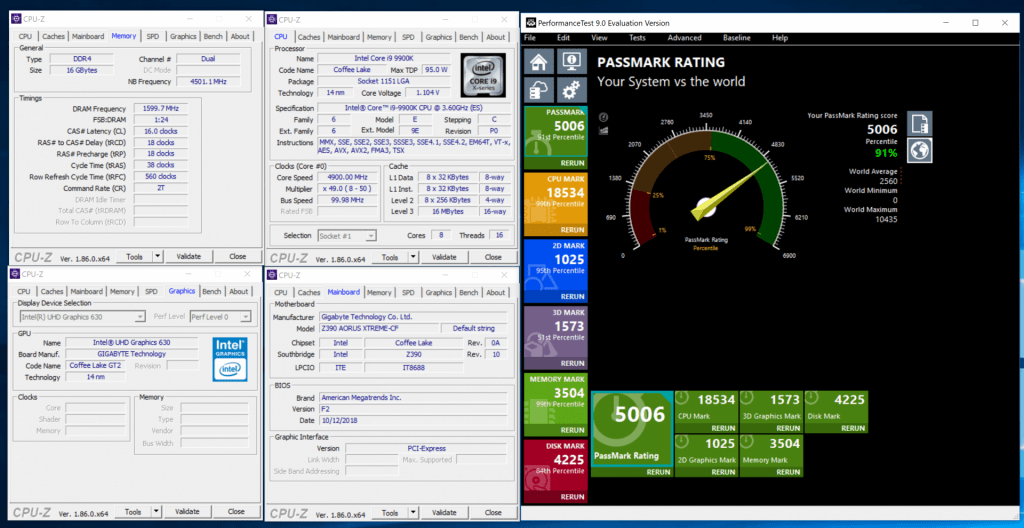
Task: Click the Code Name value Coffee Lake GT2
Action: point(96,365)
